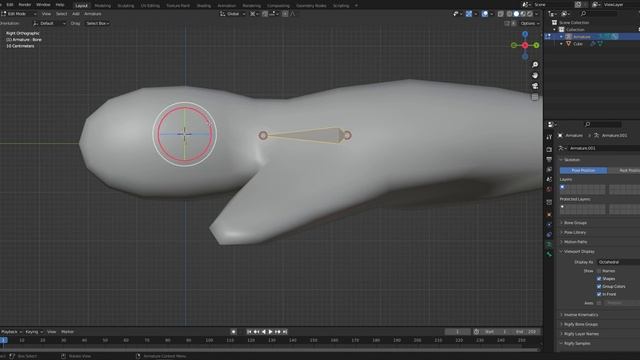The image size is (640, 360).
Task: Switch to the UV Editing workspace tab
Action: click(150, 6)
